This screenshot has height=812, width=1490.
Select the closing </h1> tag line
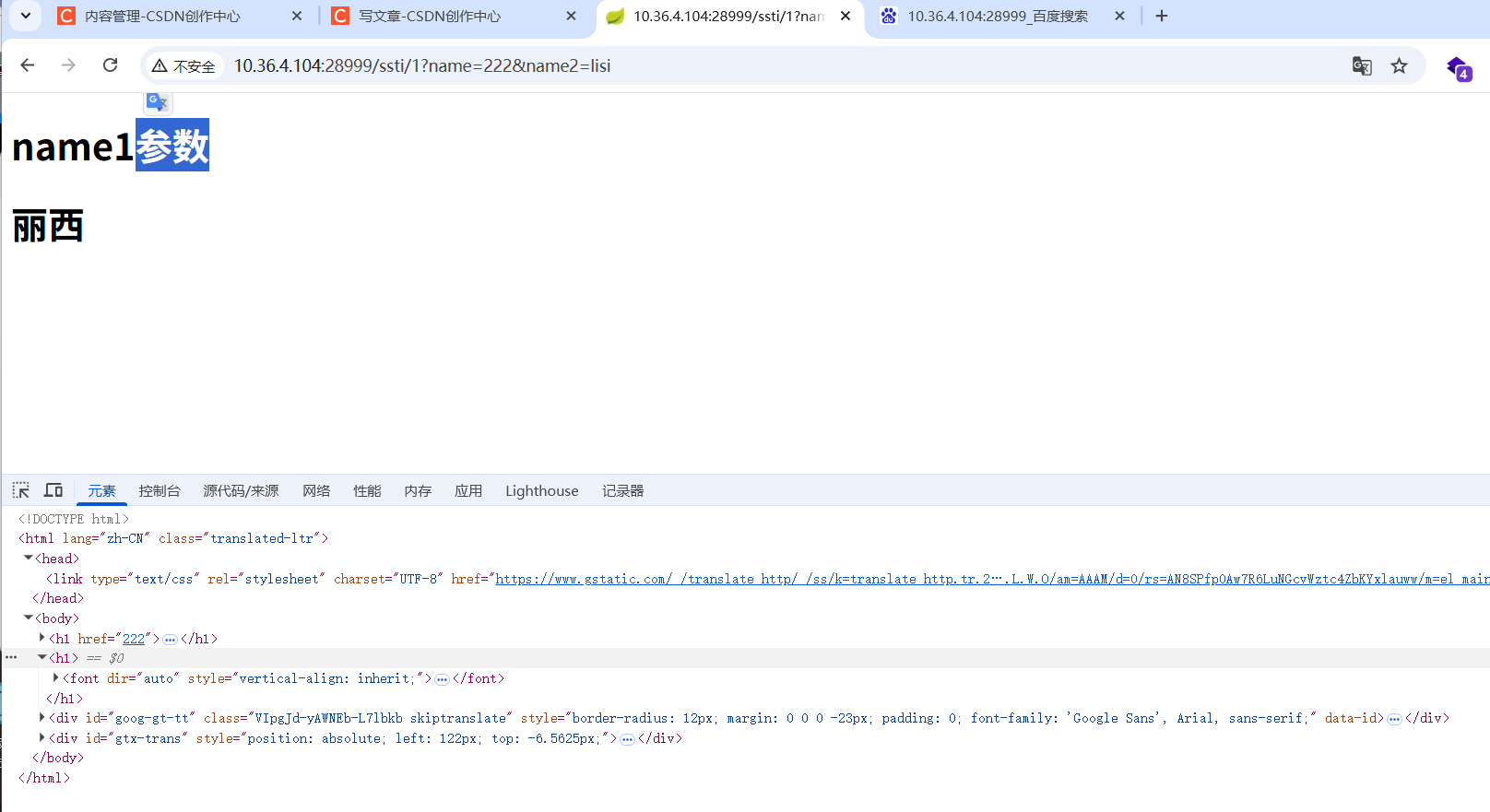coord(65,699)
